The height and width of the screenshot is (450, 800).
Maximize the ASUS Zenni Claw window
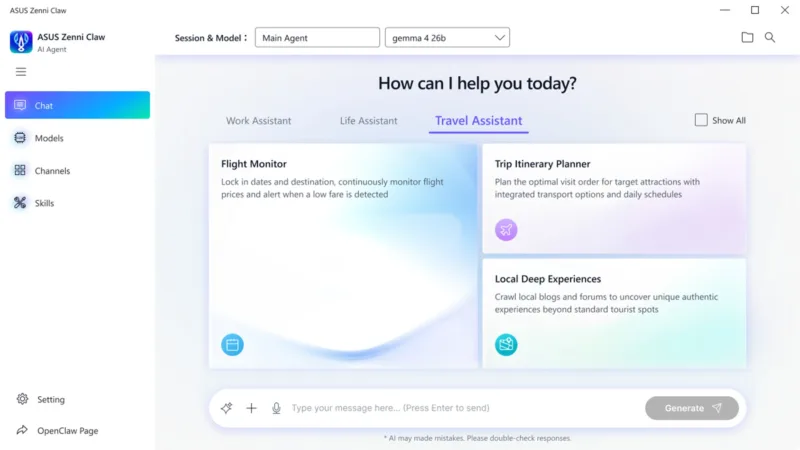[755, 10]
